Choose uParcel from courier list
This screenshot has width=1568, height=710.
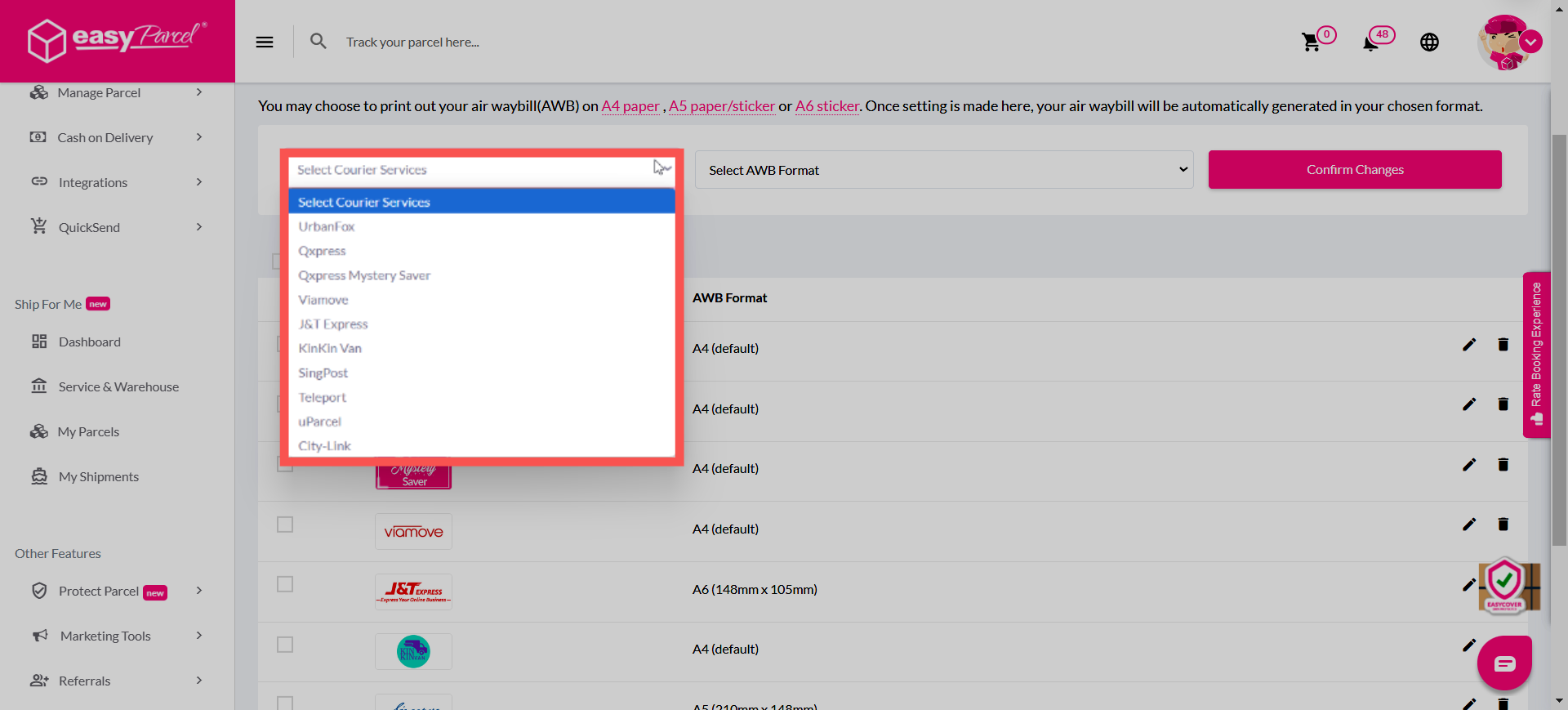pos(482,422)
